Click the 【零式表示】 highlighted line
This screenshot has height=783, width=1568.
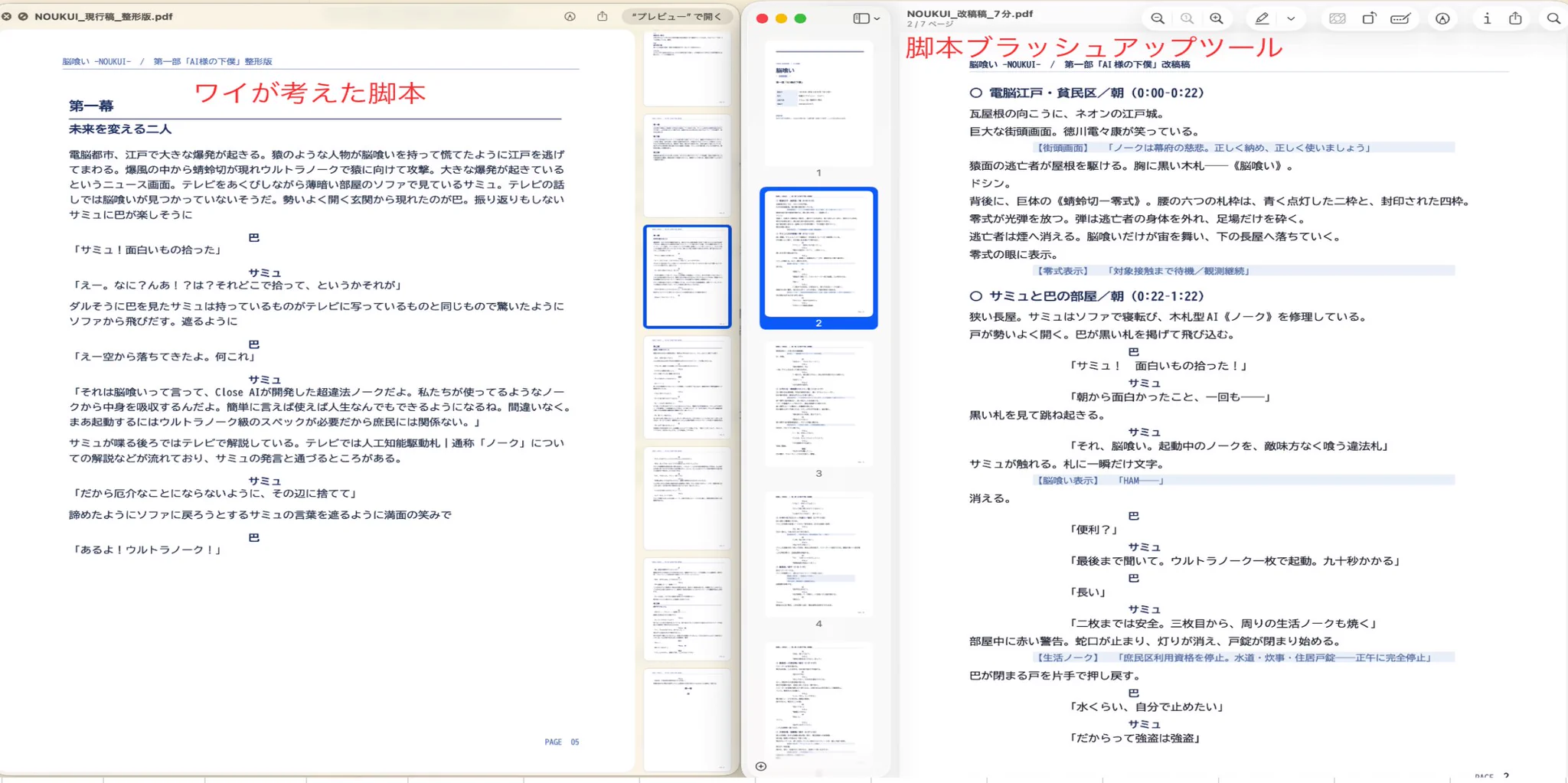tap(1243, 271)
